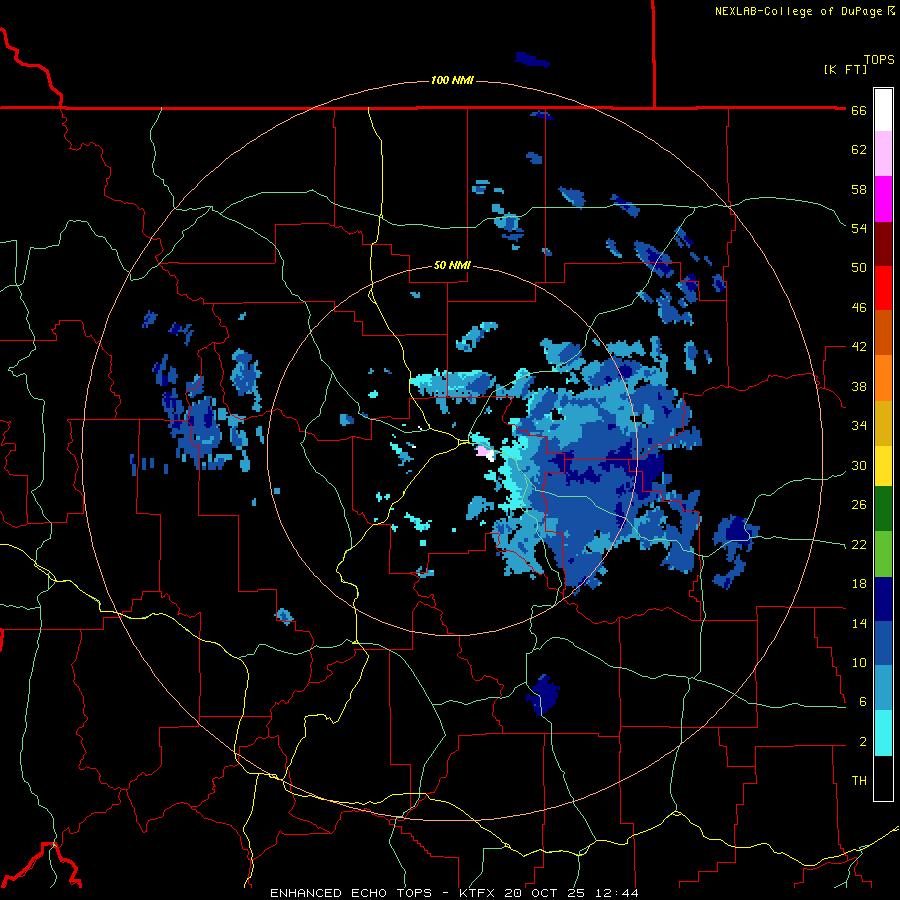Click the "TOPS" legend title
This screenshot has height=900, width=900.
point(879,60)
